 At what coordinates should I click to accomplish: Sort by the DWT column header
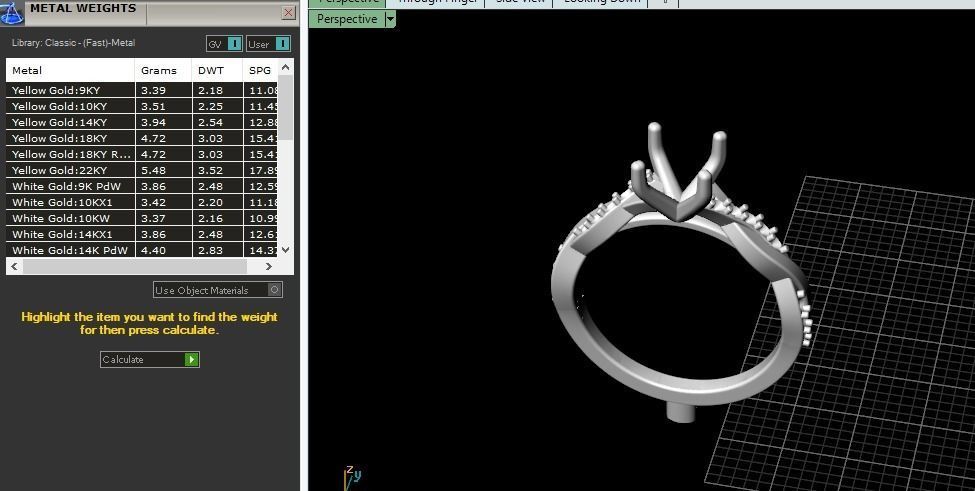217,70
